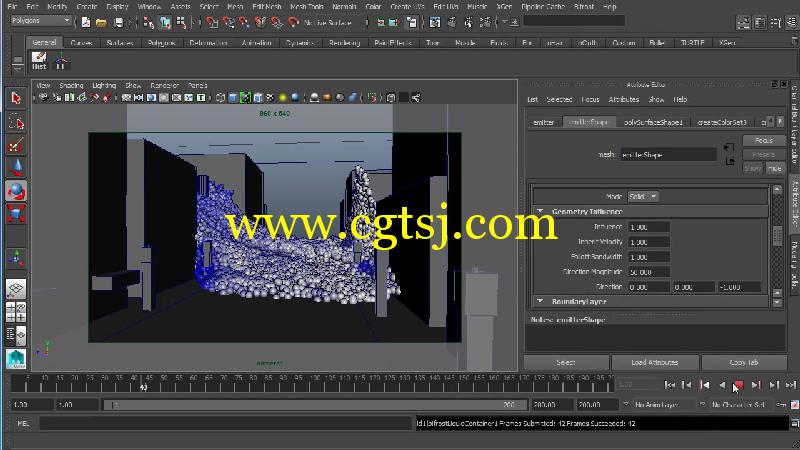800x450 pixels.
Task: Click the Hide button
Action: (775, 168)
